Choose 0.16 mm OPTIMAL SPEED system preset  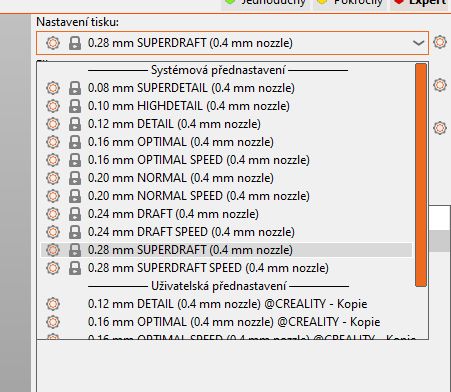pos(226,160)
